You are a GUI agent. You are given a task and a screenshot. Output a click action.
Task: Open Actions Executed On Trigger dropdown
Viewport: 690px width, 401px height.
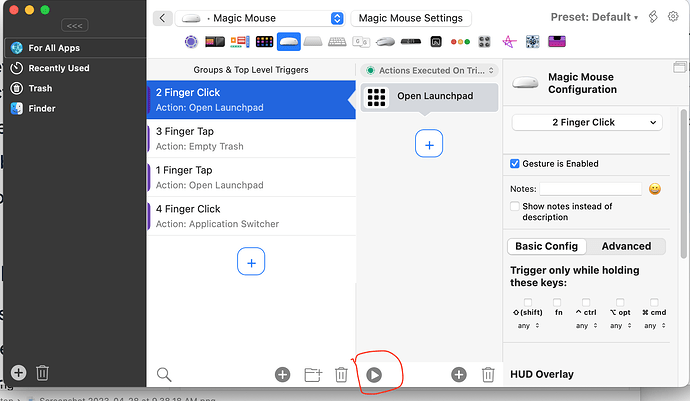tap(429, 70)
